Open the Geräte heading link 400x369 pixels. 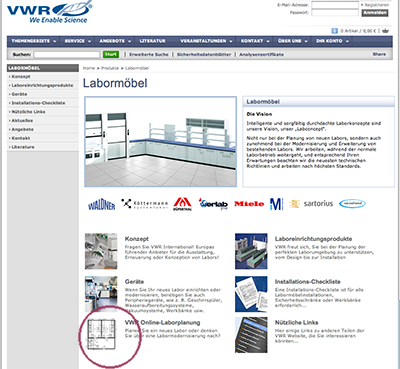[x=134, y=282]
